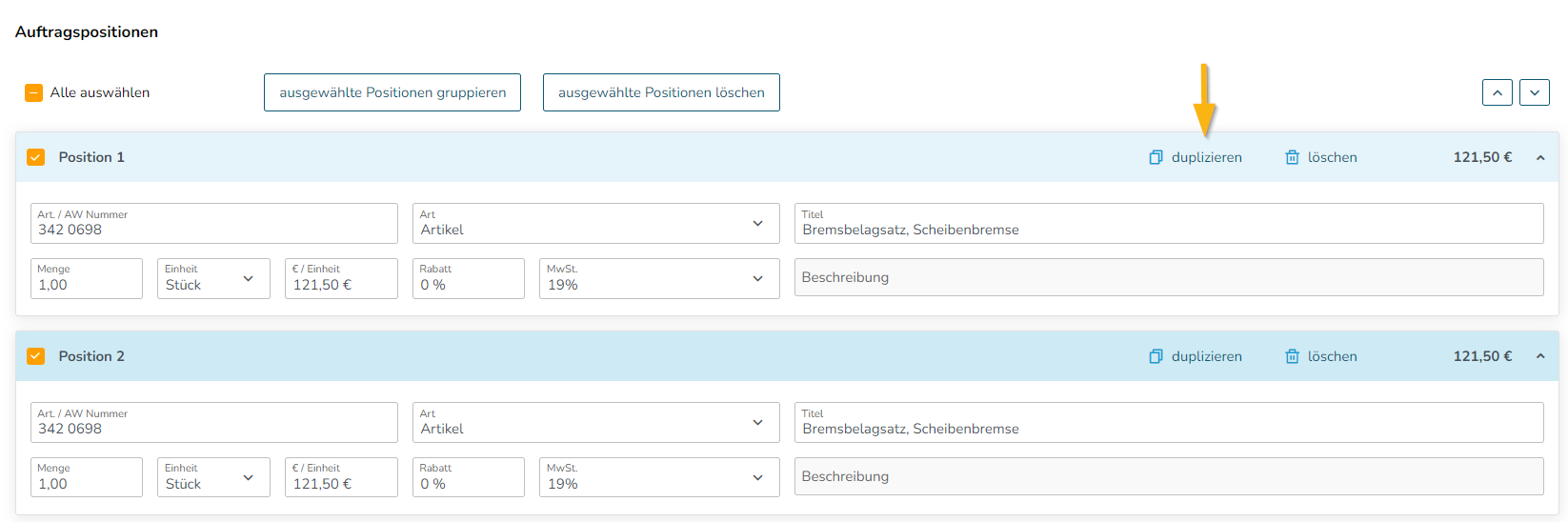Click the trash icon for Position 1

[1292, 157]
